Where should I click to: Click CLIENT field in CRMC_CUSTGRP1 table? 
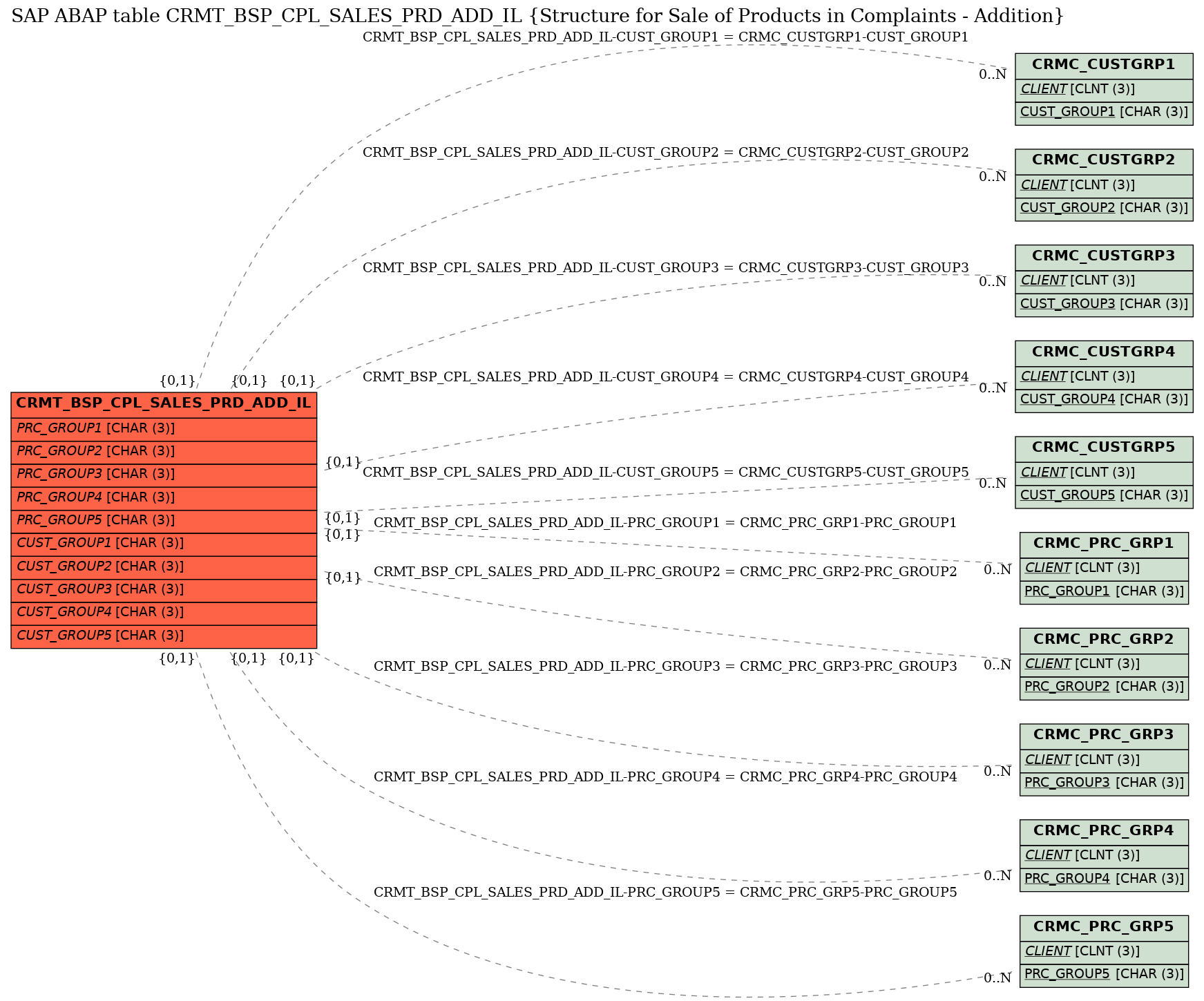tap(1104, 90)
